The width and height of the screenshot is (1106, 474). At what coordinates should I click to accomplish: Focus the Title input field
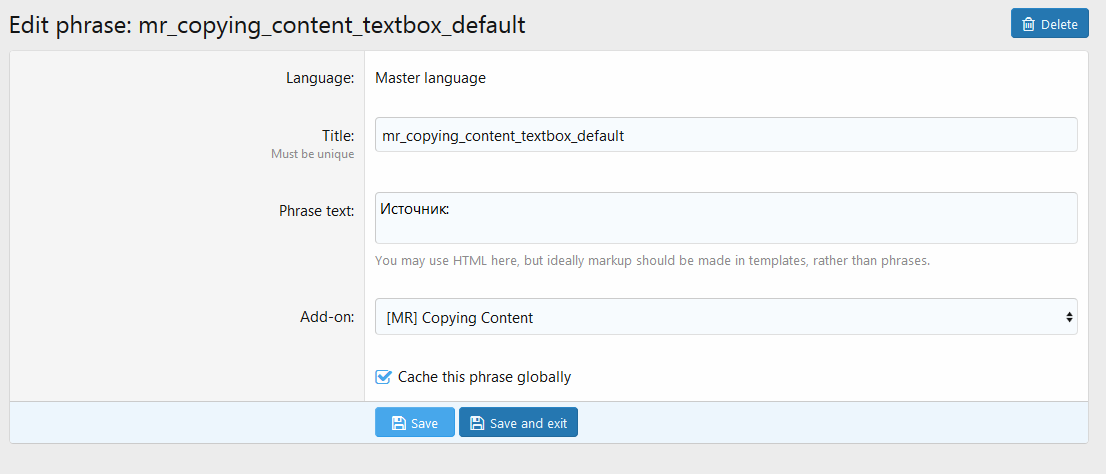click(725, 135)
